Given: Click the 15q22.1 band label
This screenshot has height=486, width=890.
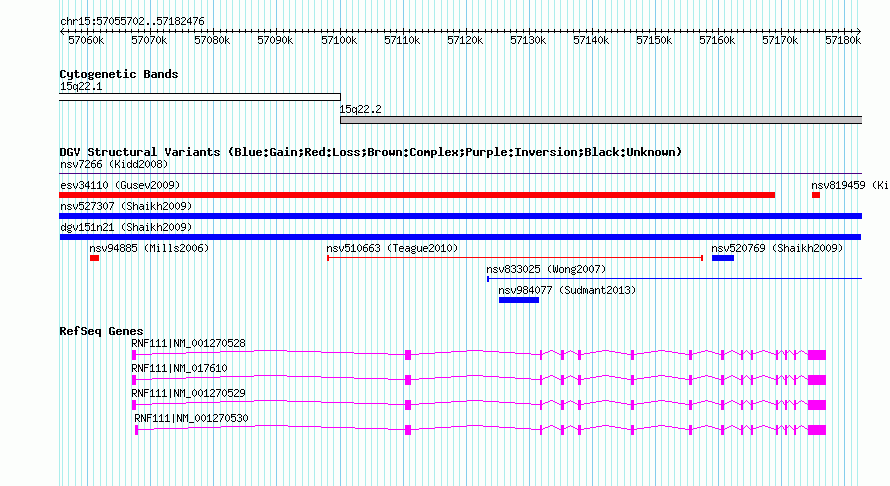Looking at the screenshot, I should 81,86.
